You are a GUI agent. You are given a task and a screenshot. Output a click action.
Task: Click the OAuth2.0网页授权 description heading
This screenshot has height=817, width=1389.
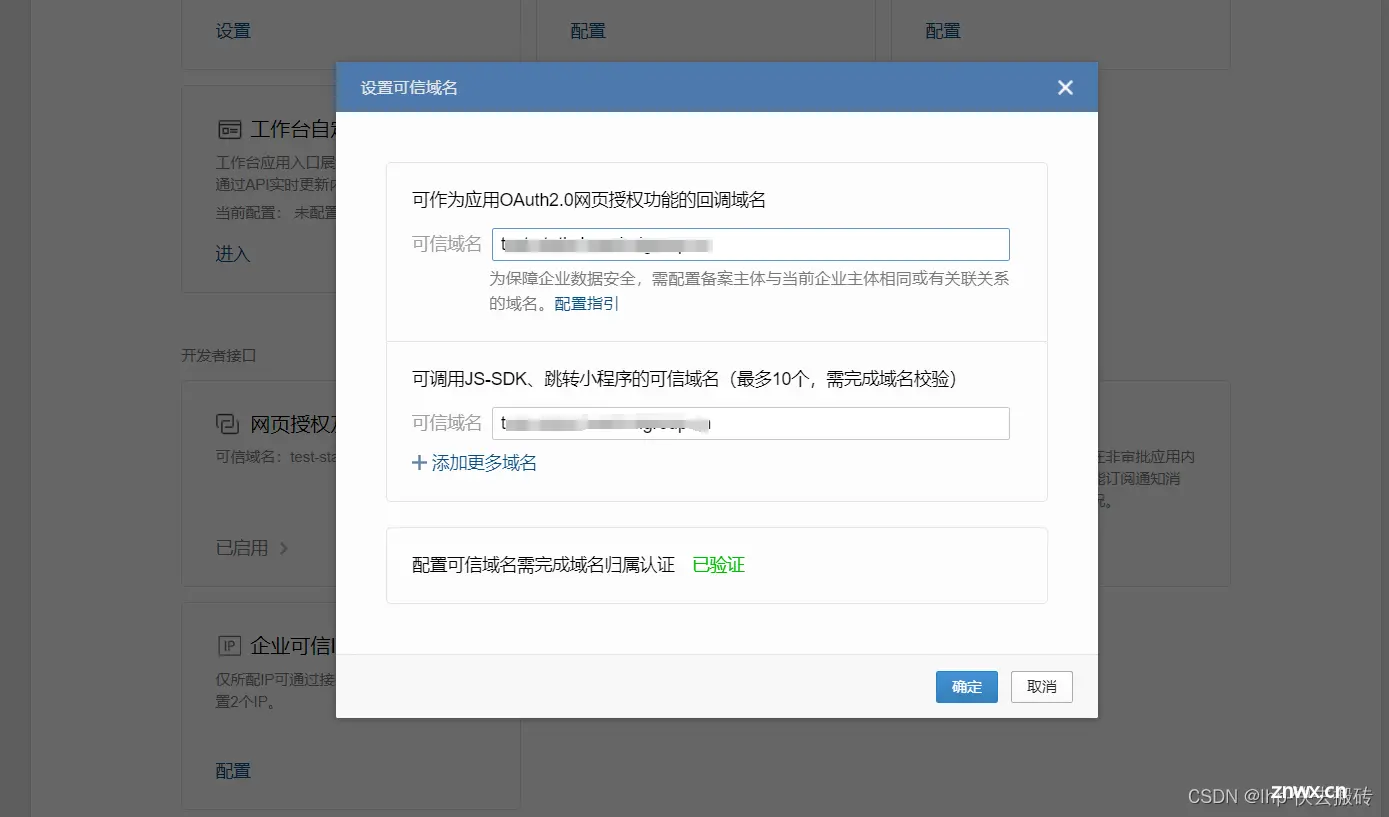[589, 200]
